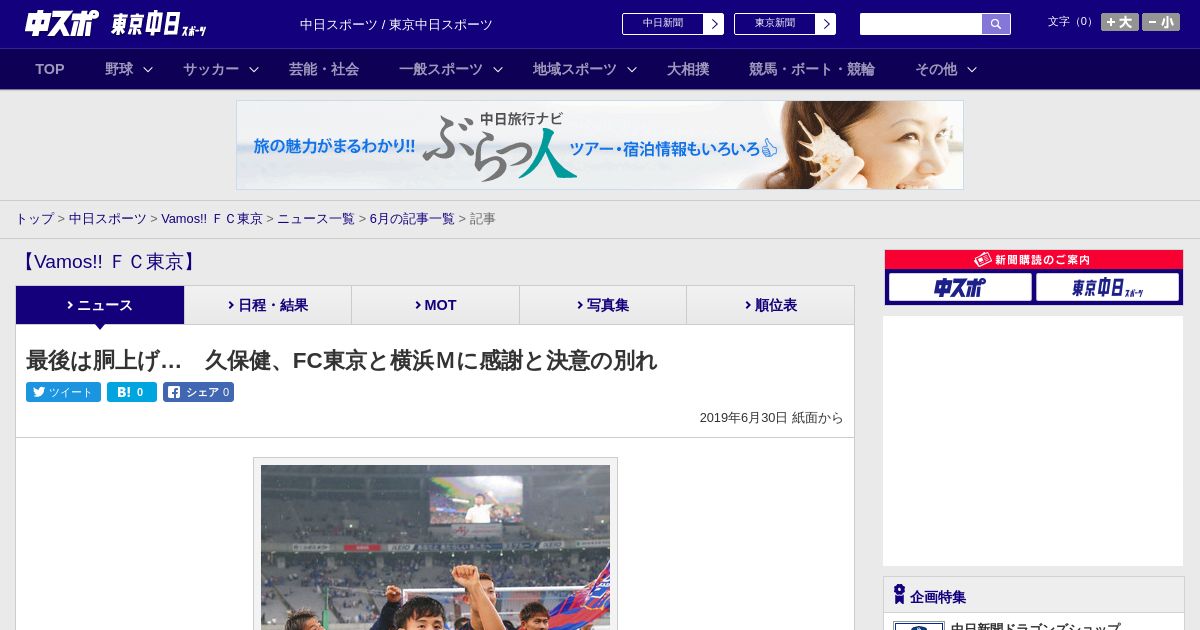
Task: Open 中日新聞ドラゴンズショップ link
Action: (x=1035, y=626)
